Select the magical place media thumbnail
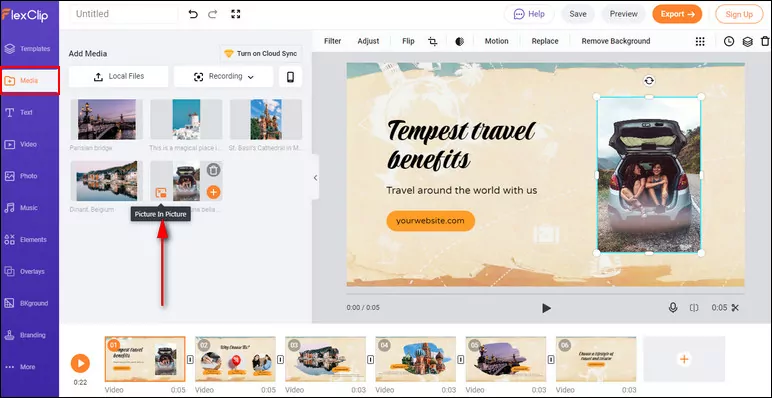This screenshot has width=772, height=398. coord(186,120)
